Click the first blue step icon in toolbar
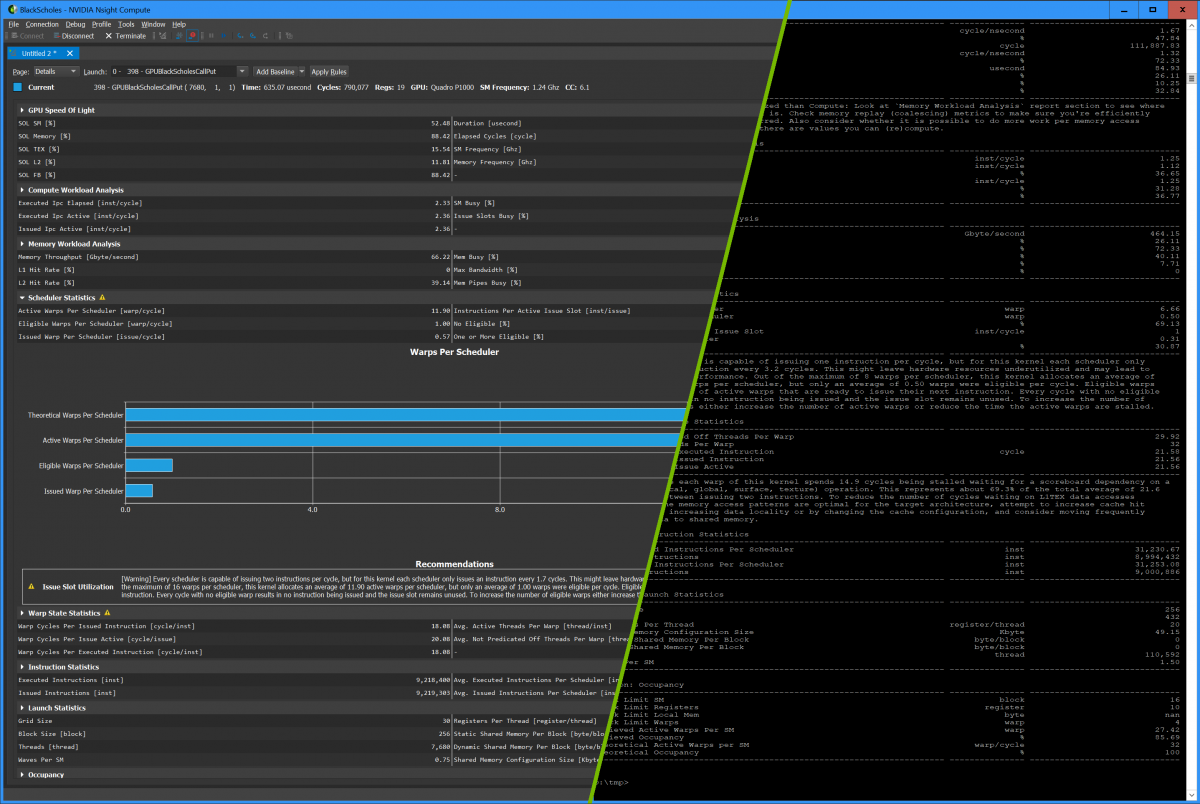Viewport: 1200px width, 804px height. (240, 36)
